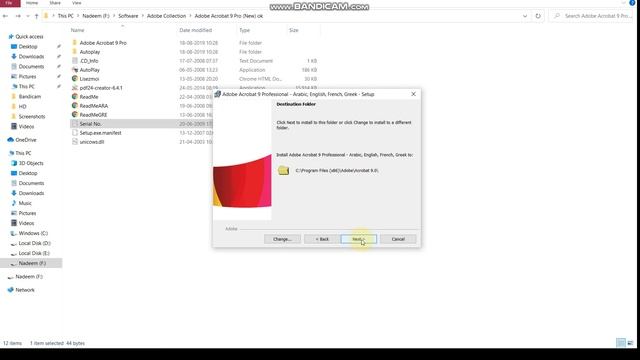This screenshot has height=360, width=640.
Task: Open 3D Objects under This PC
Action: point(31,163)
